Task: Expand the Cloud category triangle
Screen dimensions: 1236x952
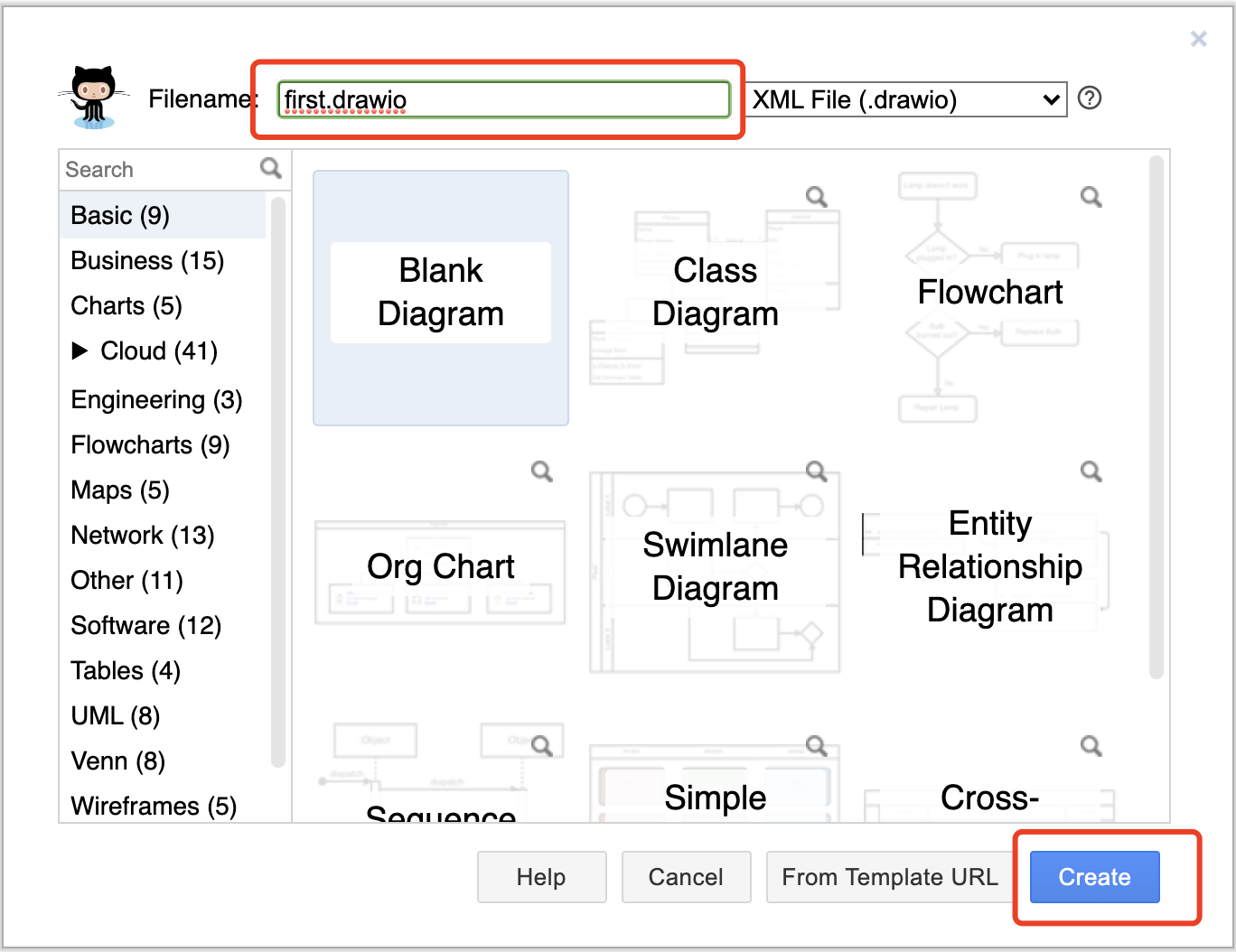Action: point(80,350)
